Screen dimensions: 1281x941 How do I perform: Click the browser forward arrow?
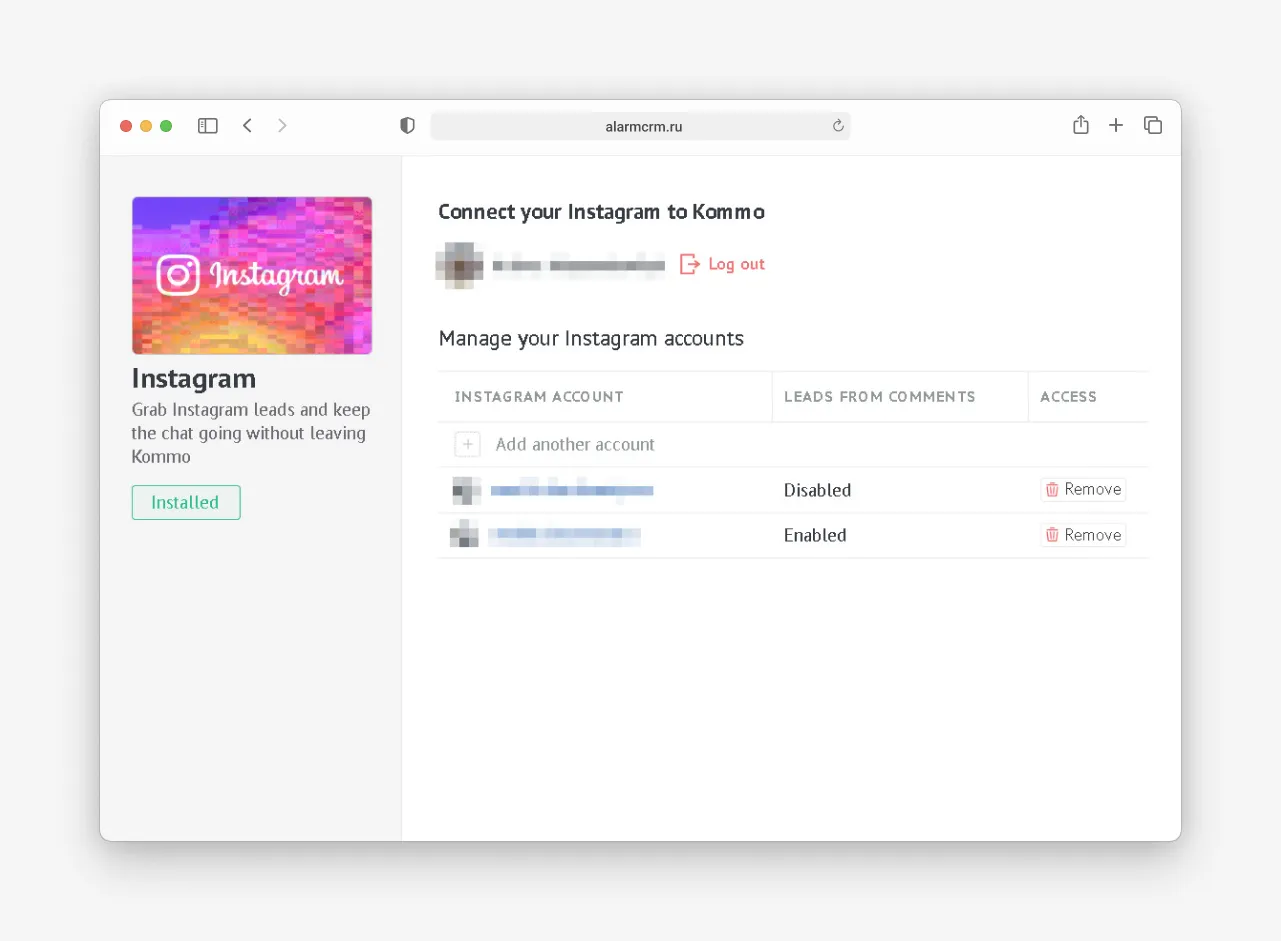[x=282, y=126]
